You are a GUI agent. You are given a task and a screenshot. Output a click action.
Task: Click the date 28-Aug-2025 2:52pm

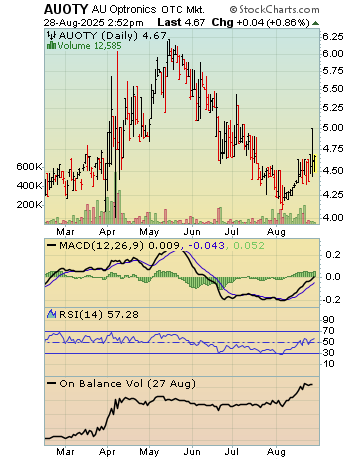tap(94, 23)
